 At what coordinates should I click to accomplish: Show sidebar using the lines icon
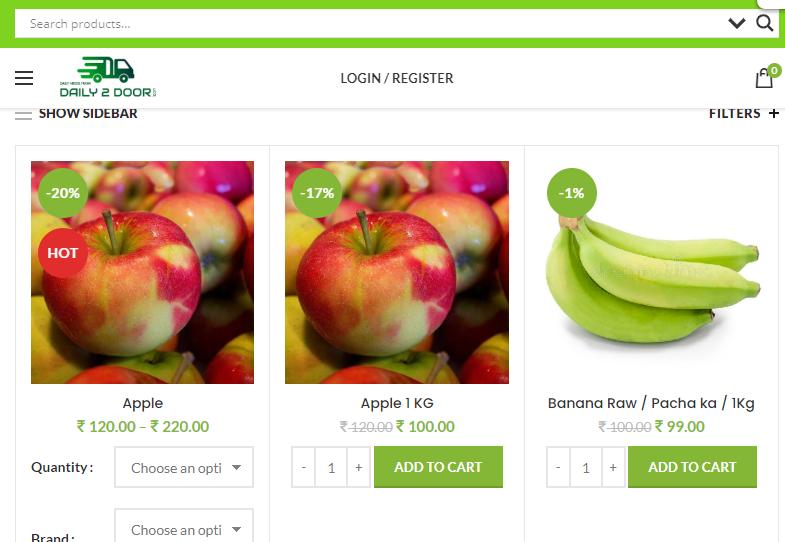click(23, 115)
